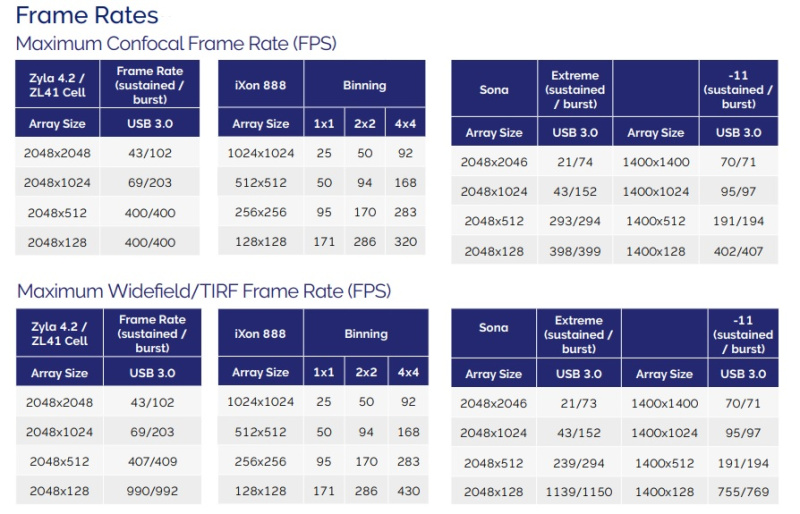Click the "Frame Rates" page title
The width and height of the screenshot is (800, 514).
tap(87, 15)
